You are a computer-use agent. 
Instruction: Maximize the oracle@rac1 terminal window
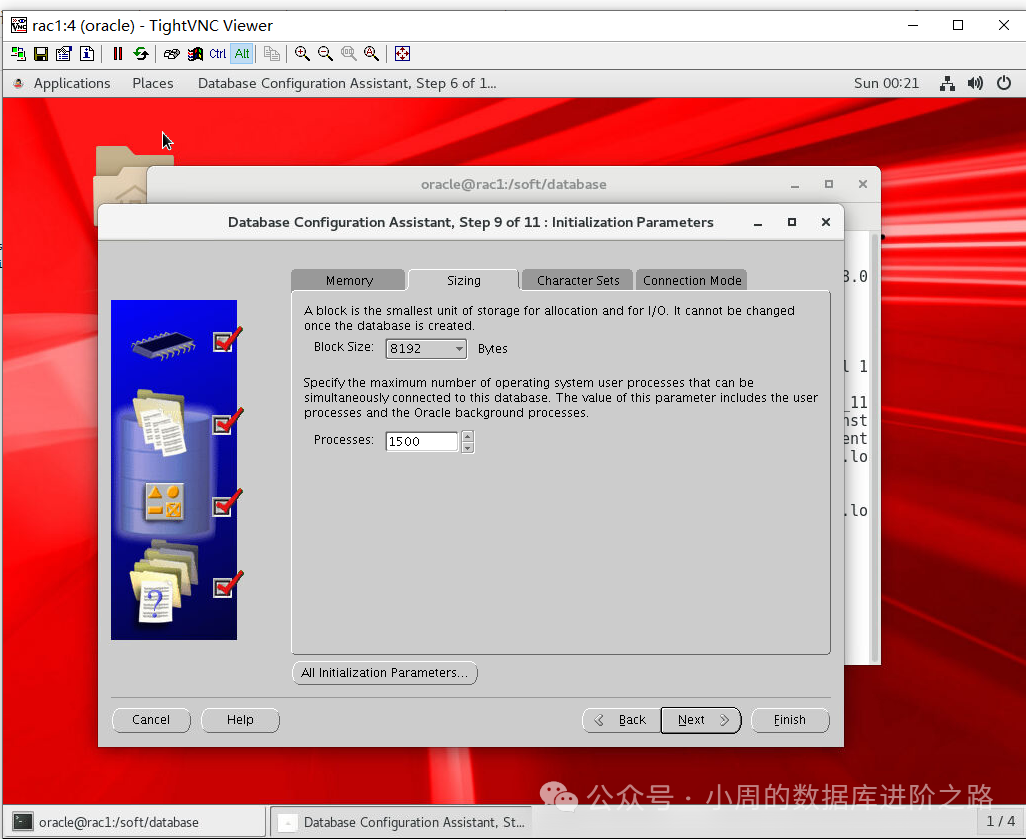[x=829, y=185]
